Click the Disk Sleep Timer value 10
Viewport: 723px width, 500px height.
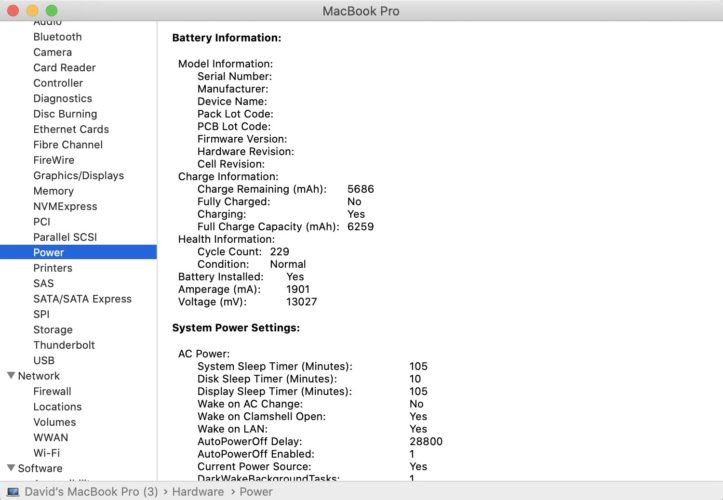(415, 379)
